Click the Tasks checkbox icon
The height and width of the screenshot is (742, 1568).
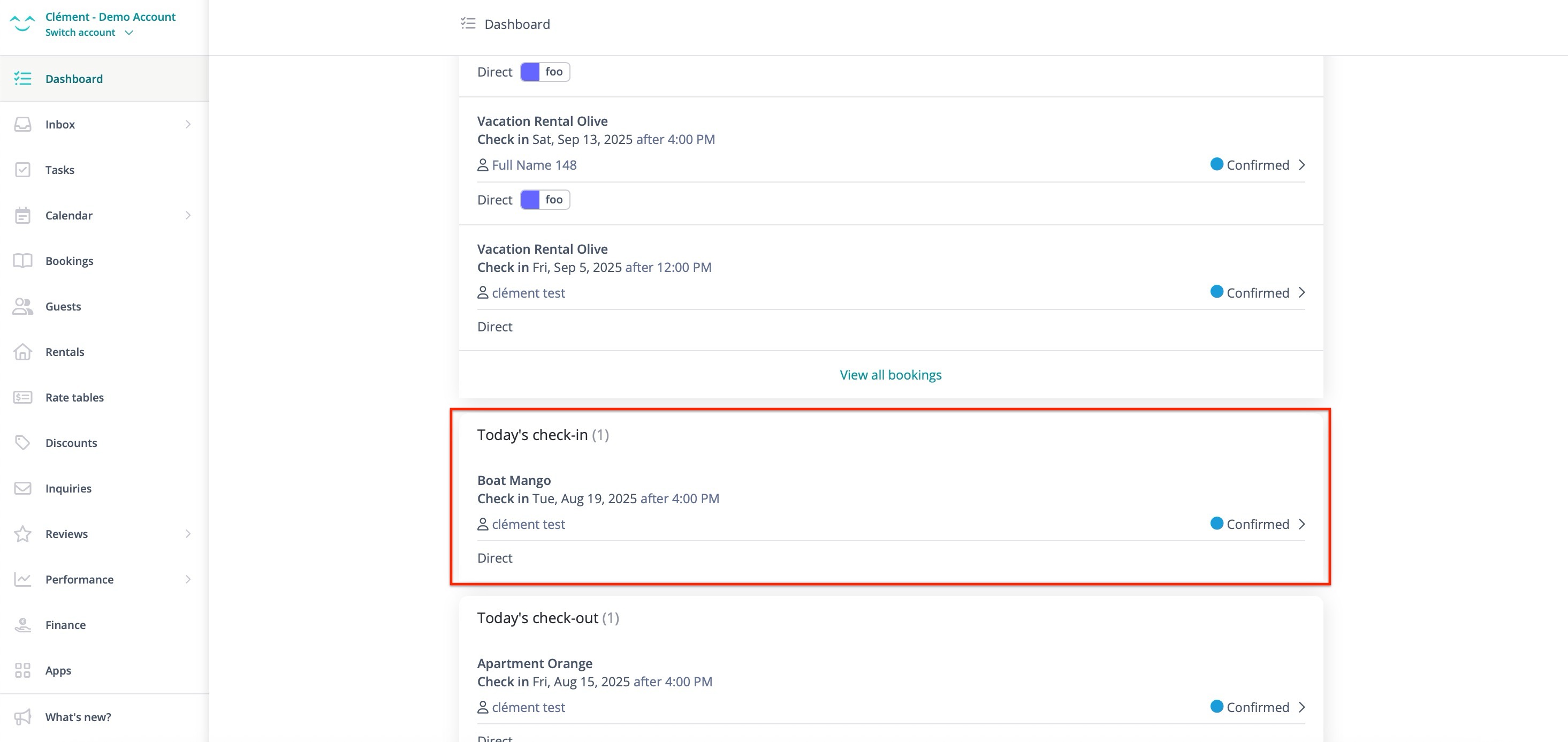[22, 169]
